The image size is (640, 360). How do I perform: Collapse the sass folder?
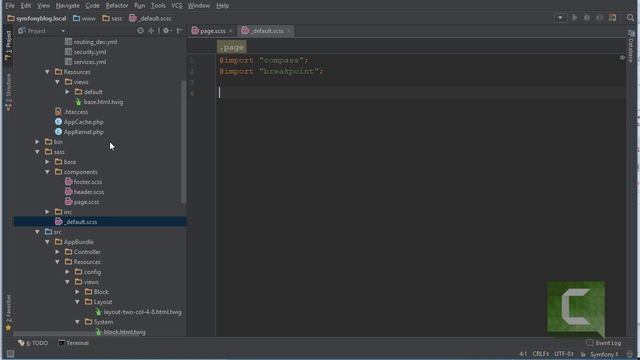coord(38,152)
